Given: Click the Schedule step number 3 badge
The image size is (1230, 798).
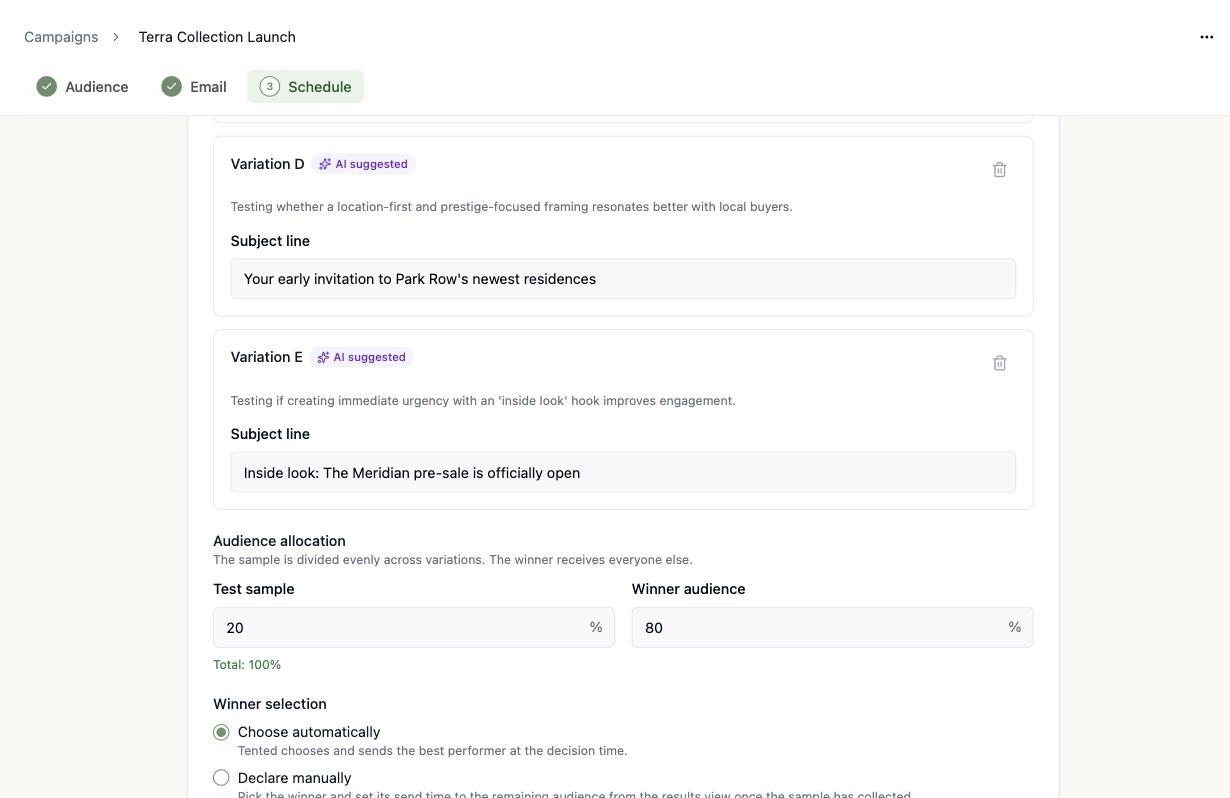Looking at the screenshot, I should point(269,86).
